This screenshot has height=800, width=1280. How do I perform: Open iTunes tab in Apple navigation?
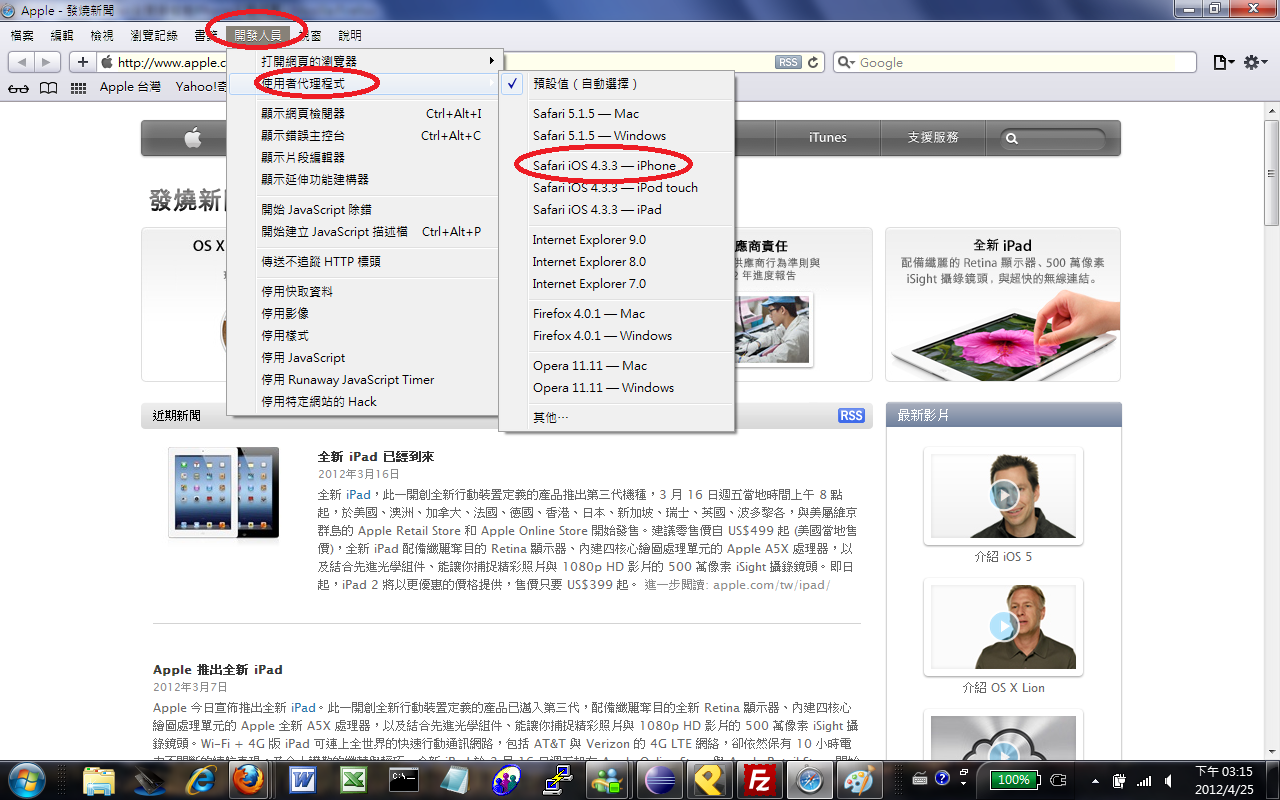pyautogui.click(x=828, y=138)
